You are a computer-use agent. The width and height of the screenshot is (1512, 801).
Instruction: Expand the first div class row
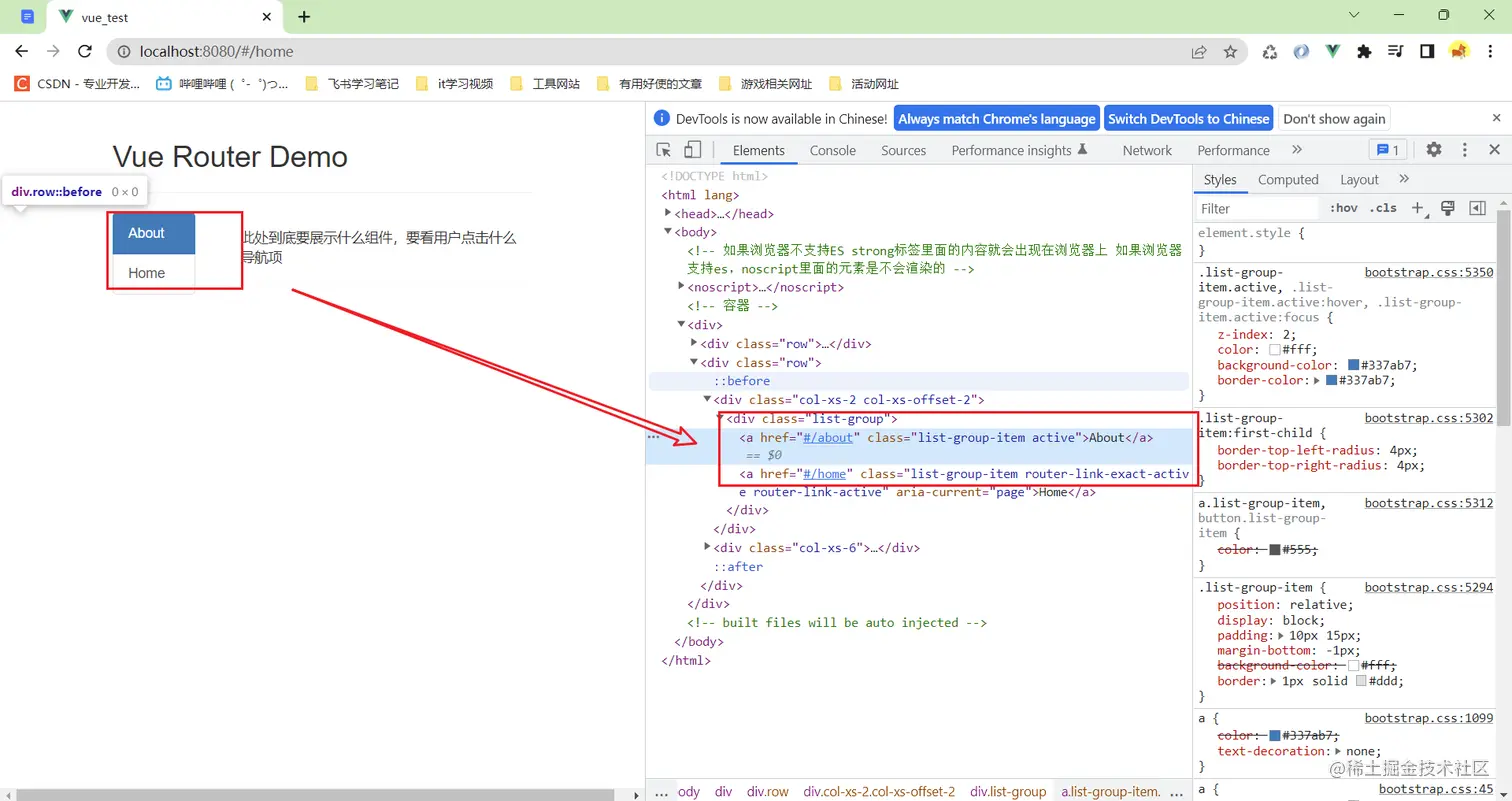coord(694,343)
